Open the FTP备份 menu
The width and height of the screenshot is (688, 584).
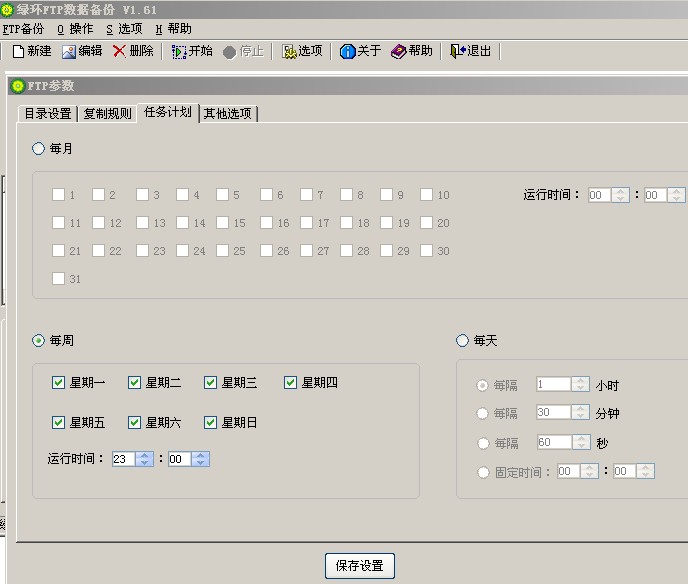(x=24, y=29)
